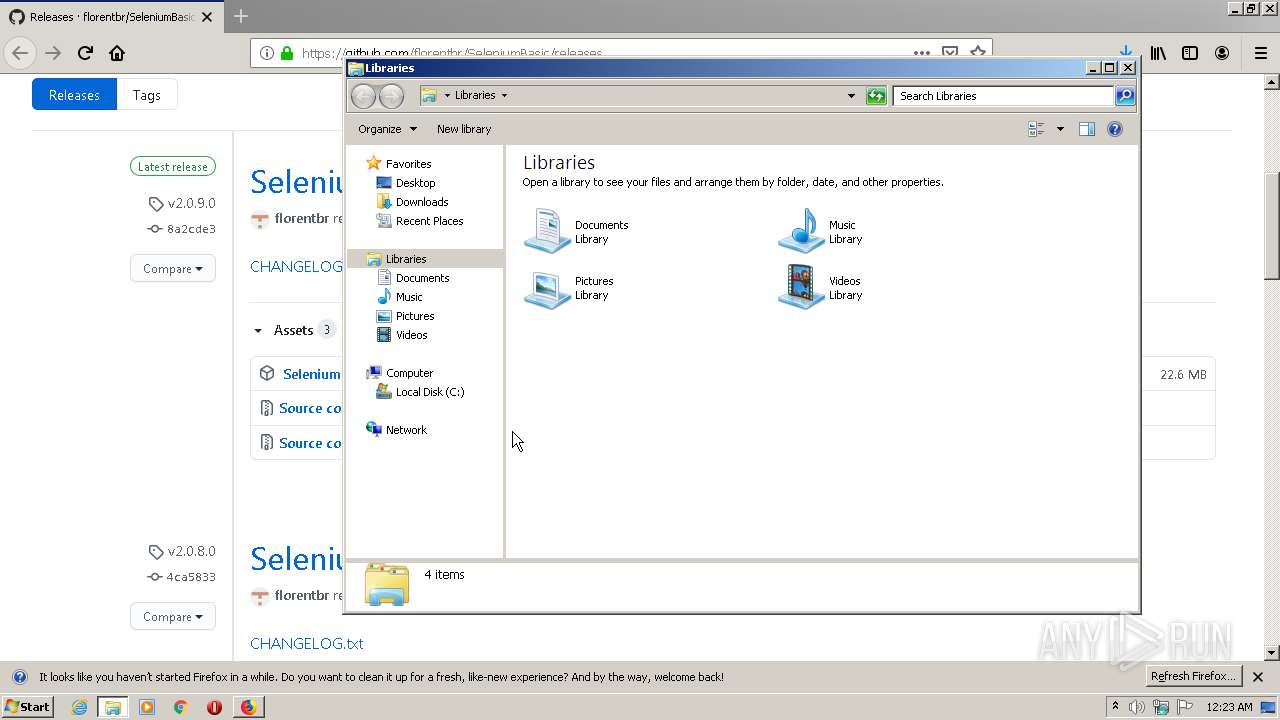
Task: Open the Firefox account icon
Action: pos(1222,53)
